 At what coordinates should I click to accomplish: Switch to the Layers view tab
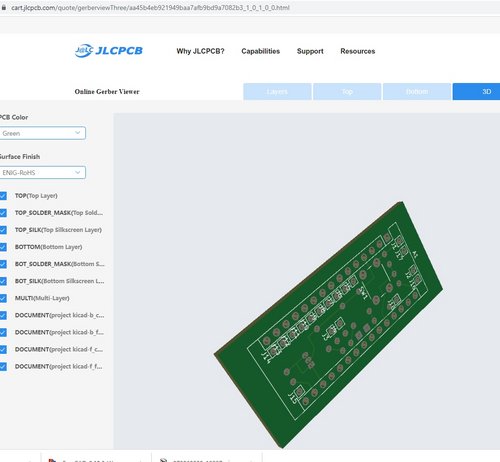tap(277, 92)
